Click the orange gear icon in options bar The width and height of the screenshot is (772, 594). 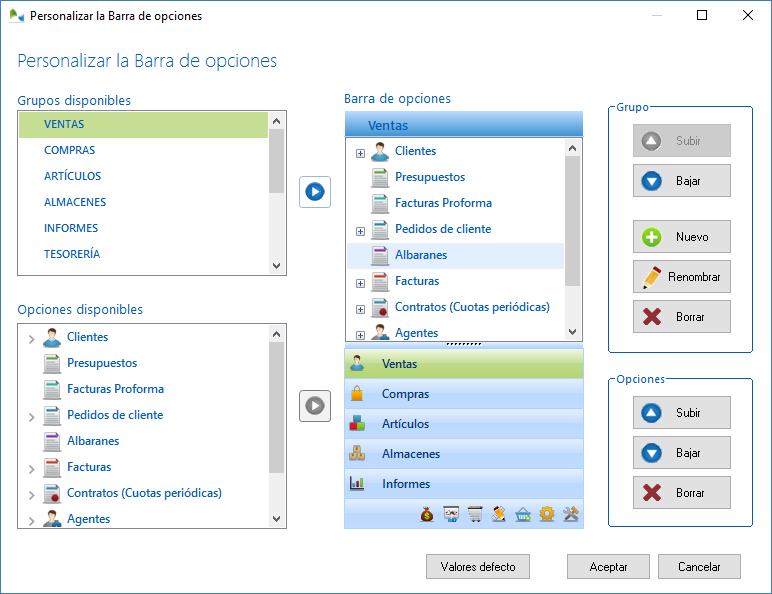click(547, 515)
